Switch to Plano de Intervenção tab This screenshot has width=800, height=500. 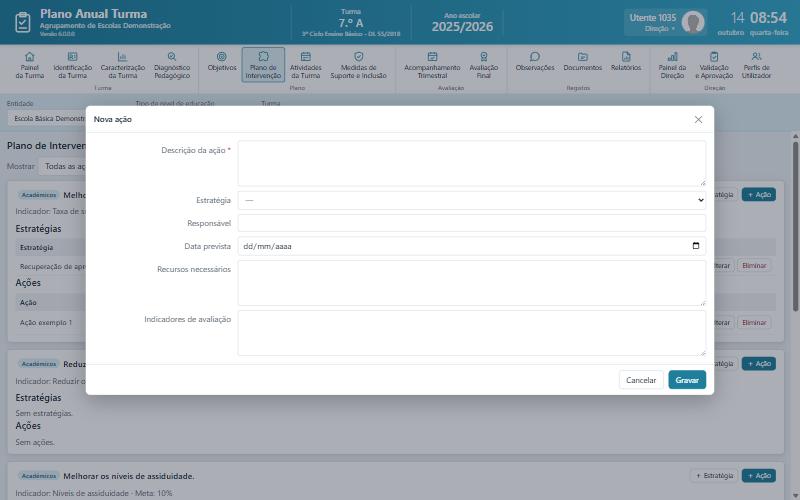(x=263, y=65)
